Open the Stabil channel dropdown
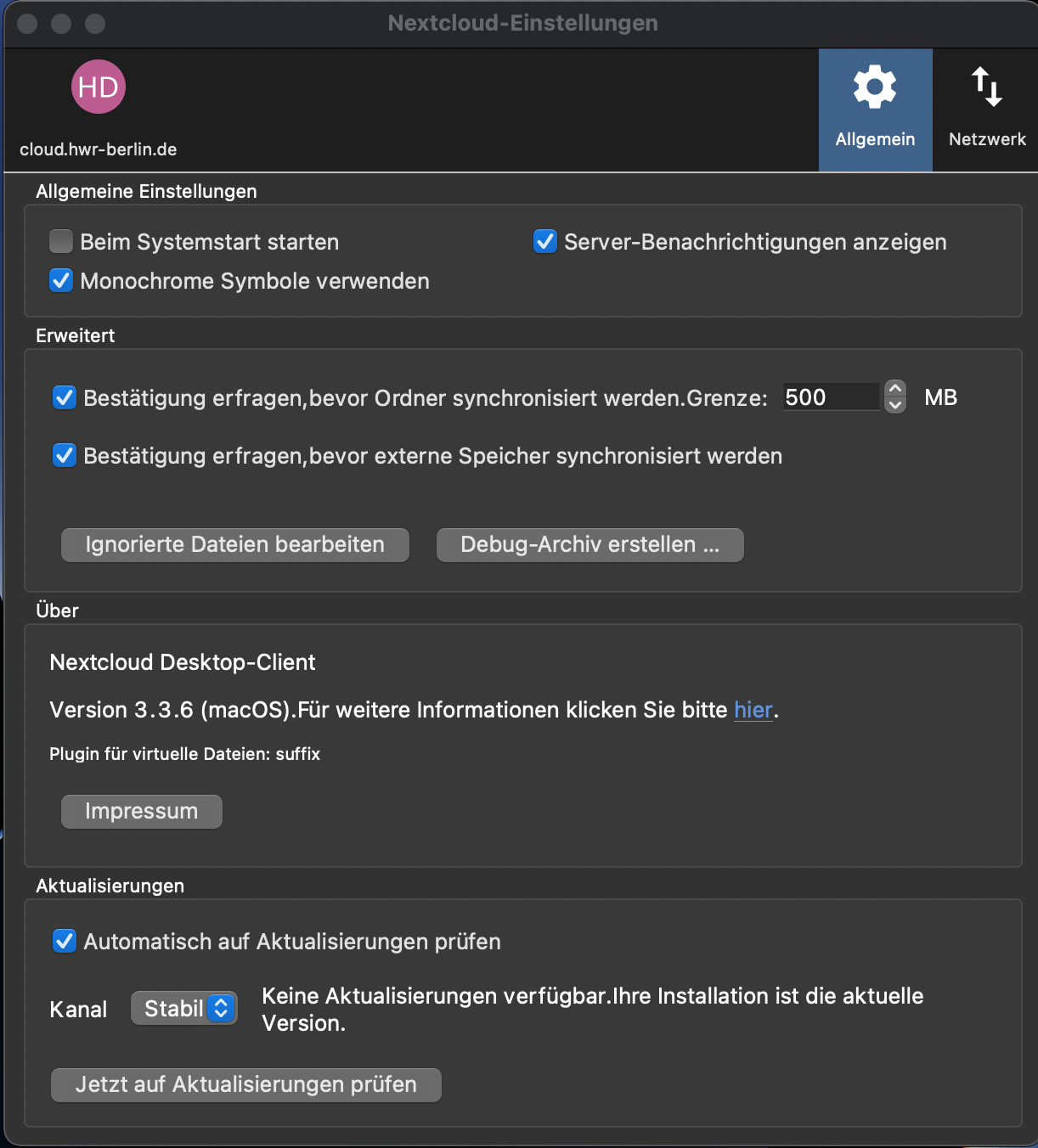1038x1148 pixels. pyautogui.click(x=184, y=1009)
